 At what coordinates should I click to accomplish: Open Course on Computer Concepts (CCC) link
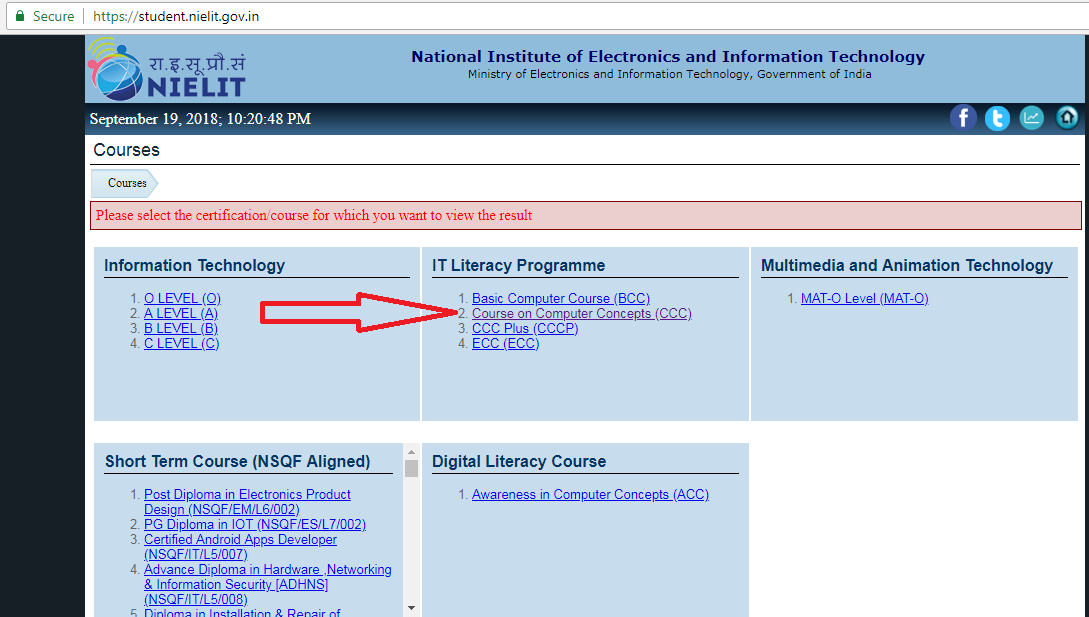point(581,313)
